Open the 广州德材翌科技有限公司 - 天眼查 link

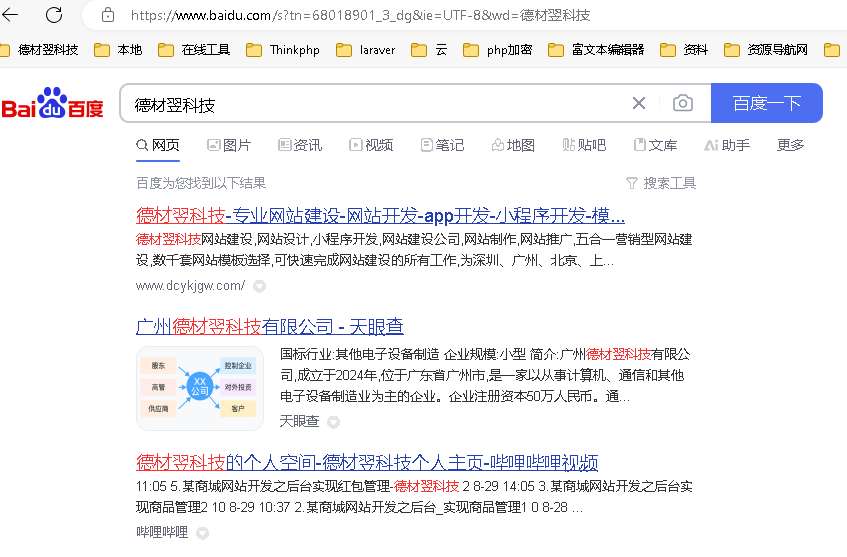pos(270,326)
